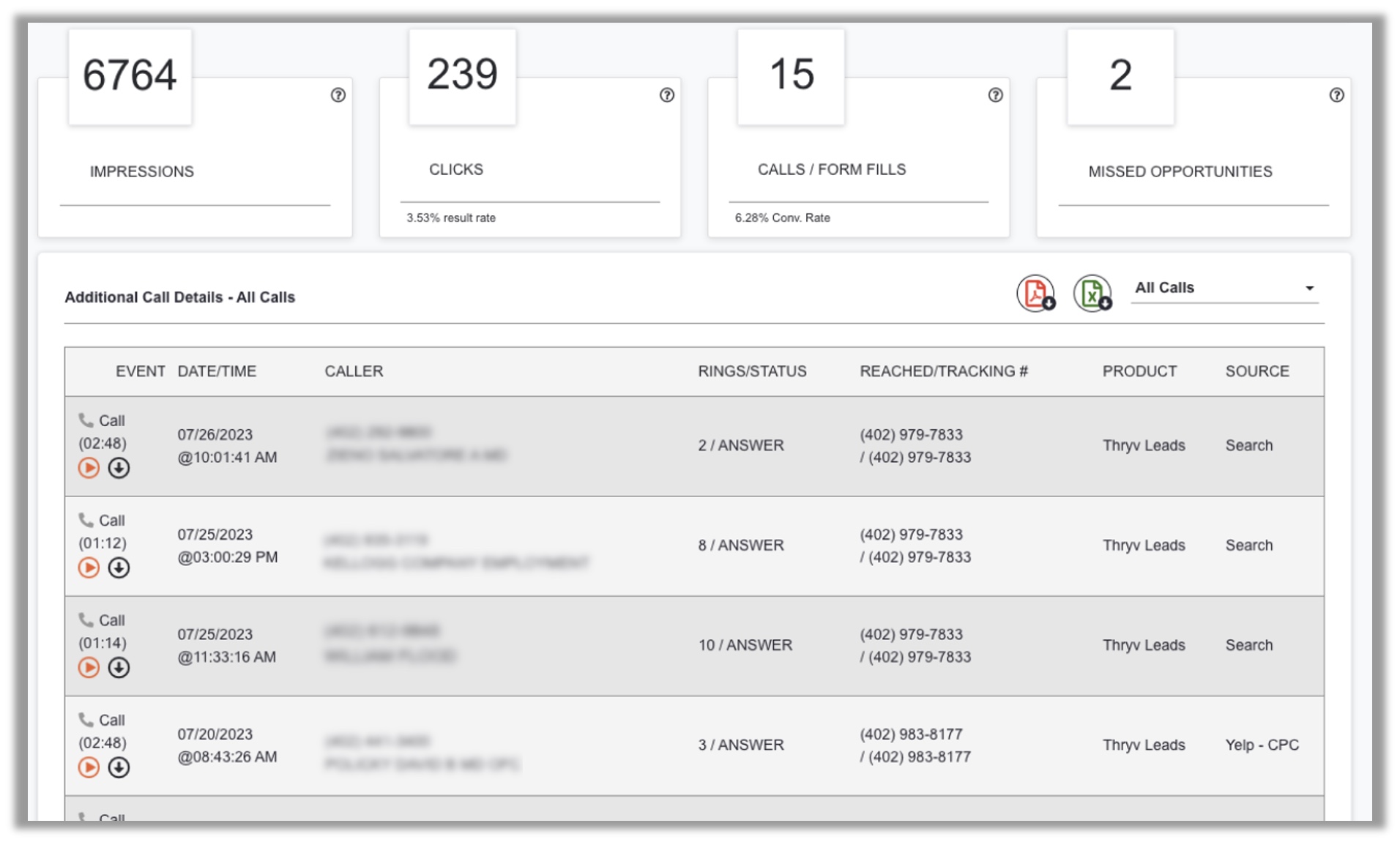Click the 07/25/2023 @03:00:29 PM date cell
This screenshot has height=845, width=1400.
click(x=227, y=546)
